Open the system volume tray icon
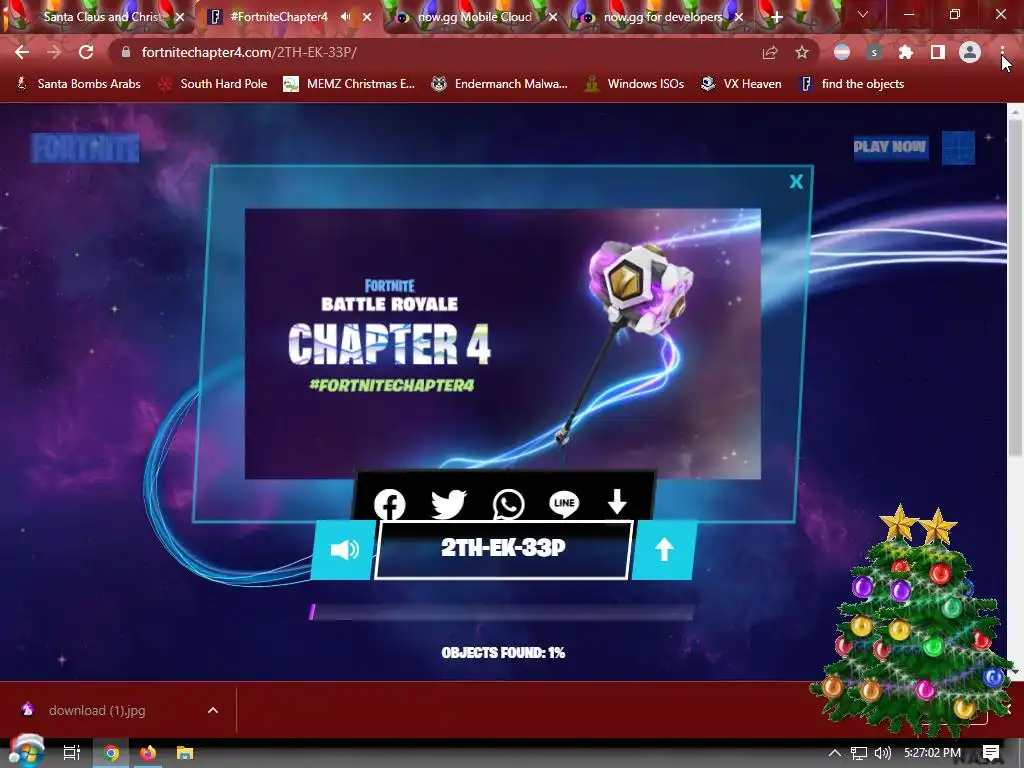The image size is (1024, 768). pyautogui.click(x=882, y=753)
